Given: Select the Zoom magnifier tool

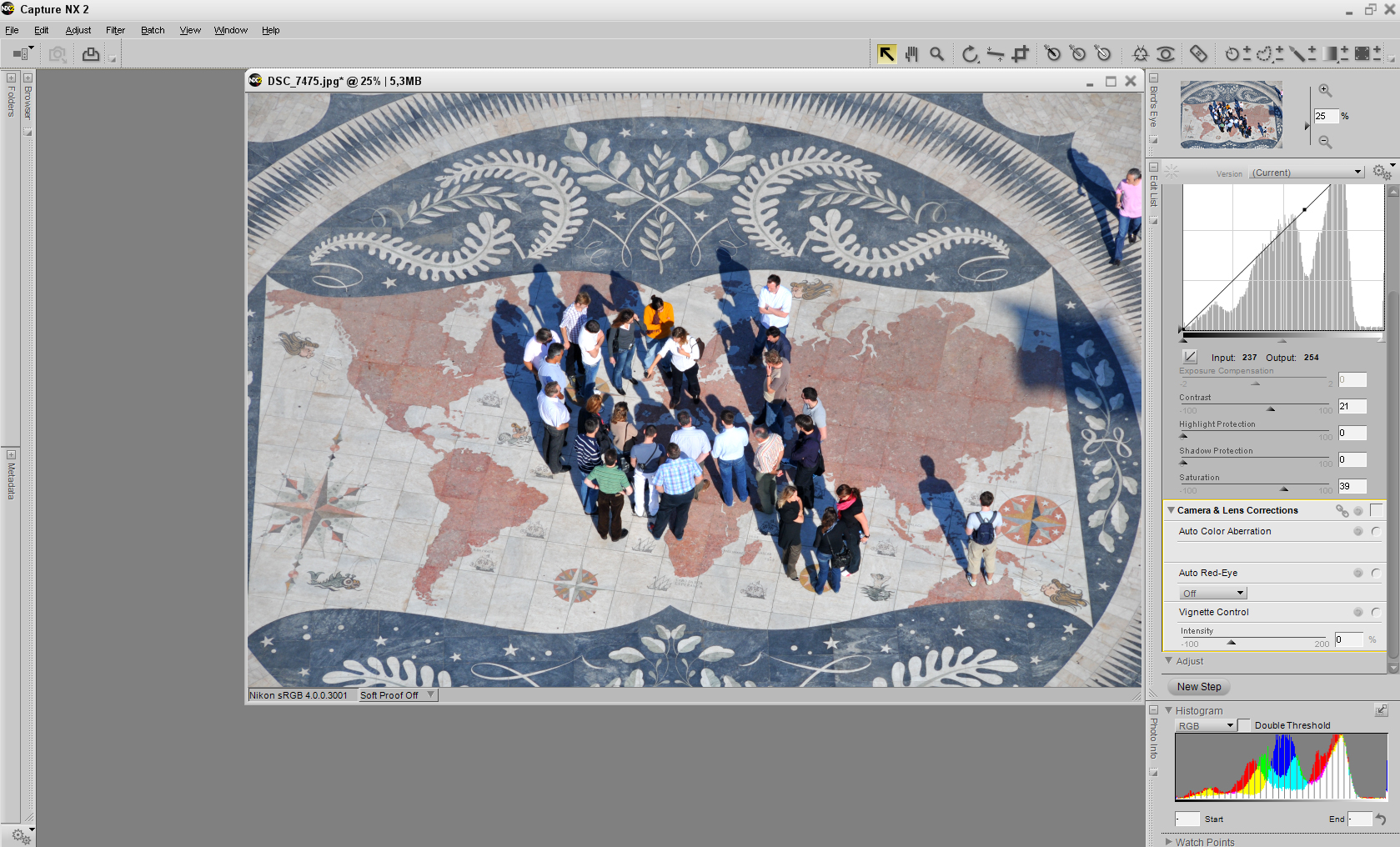Looking at the screenshot, I should pos(937,54).
